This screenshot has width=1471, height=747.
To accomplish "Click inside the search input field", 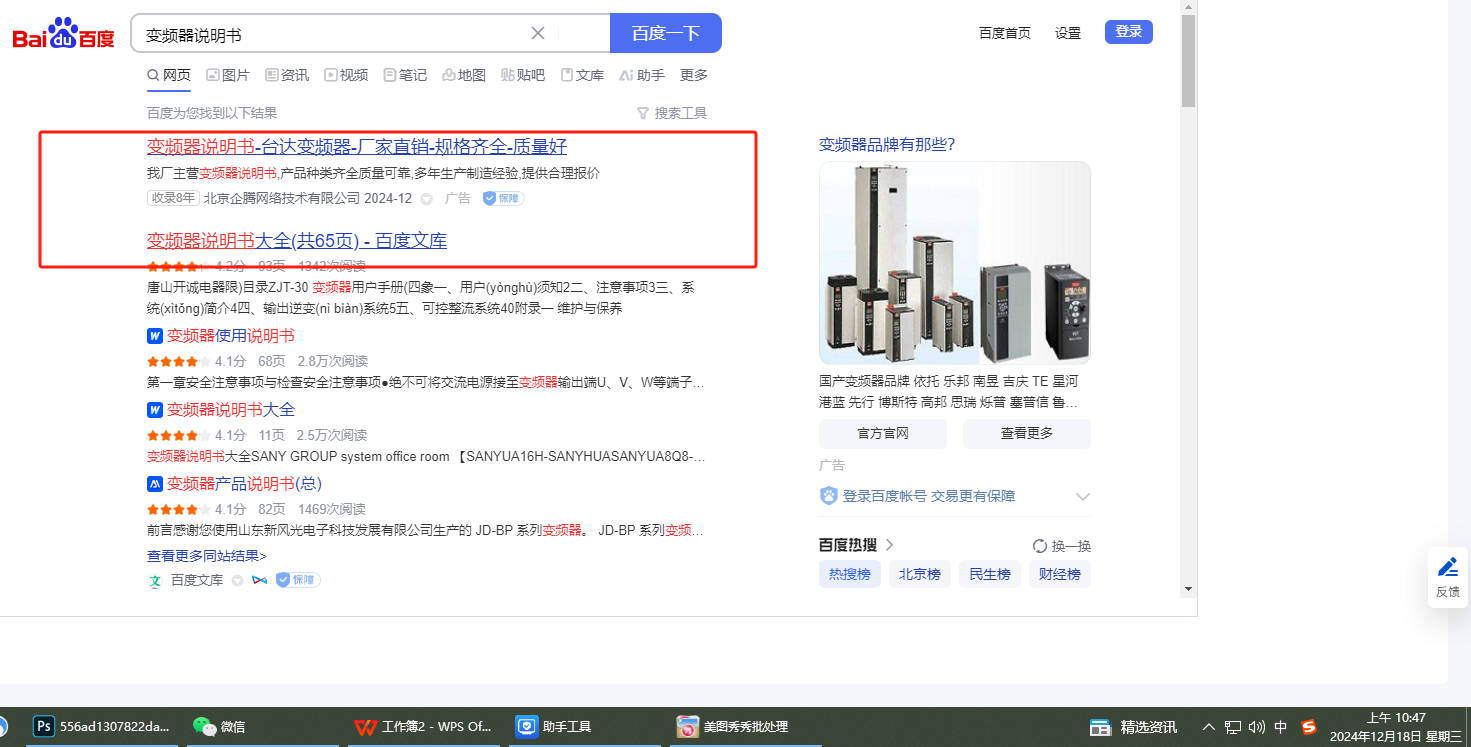I will (330, 34).
